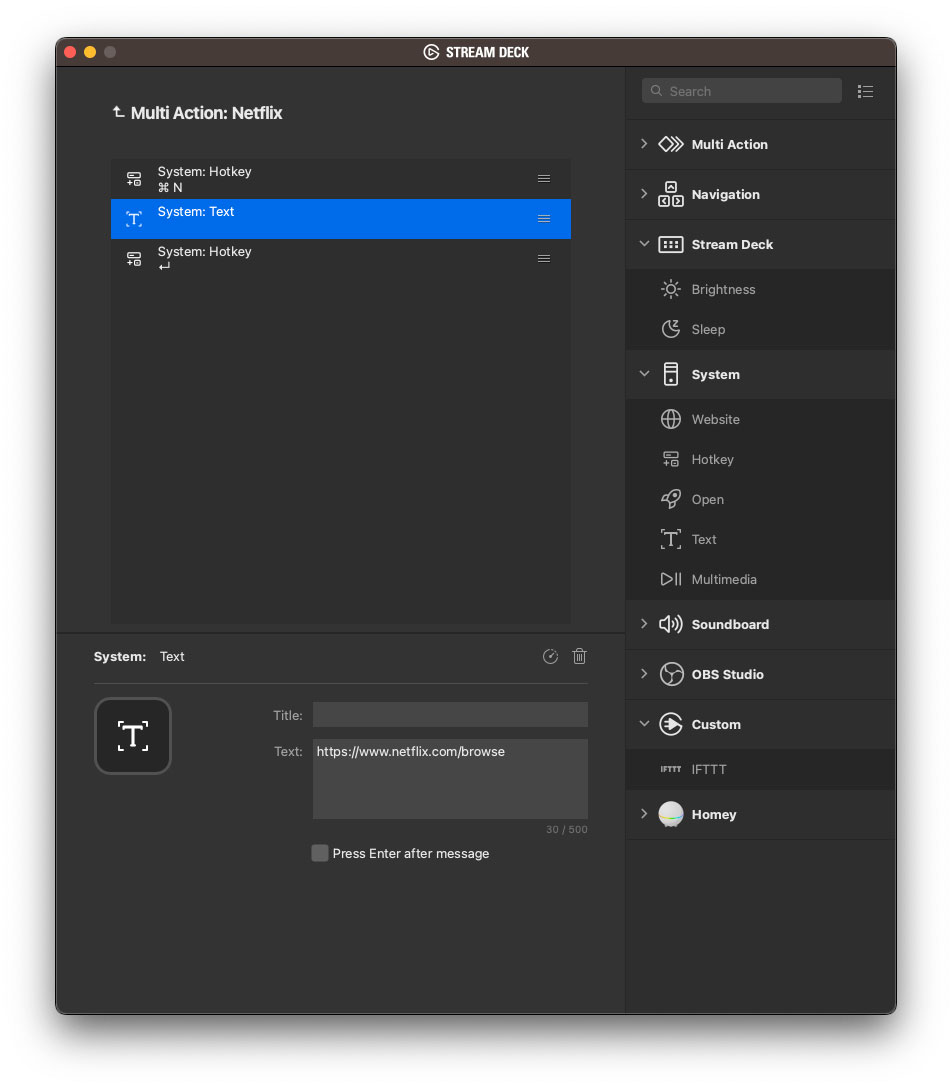Click the Website action label
This screenshot has width=952, height=1088.
[x=715, y=419]
